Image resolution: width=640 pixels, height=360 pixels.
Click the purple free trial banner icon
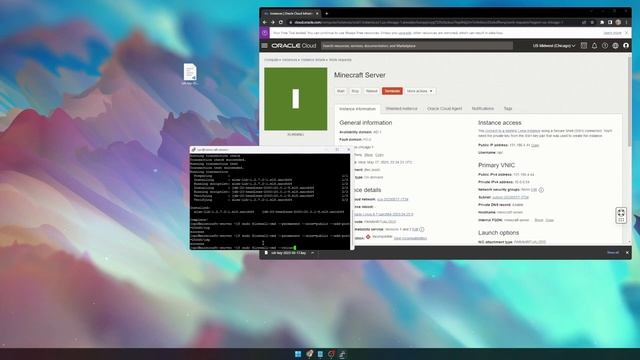tap(264, 33)
